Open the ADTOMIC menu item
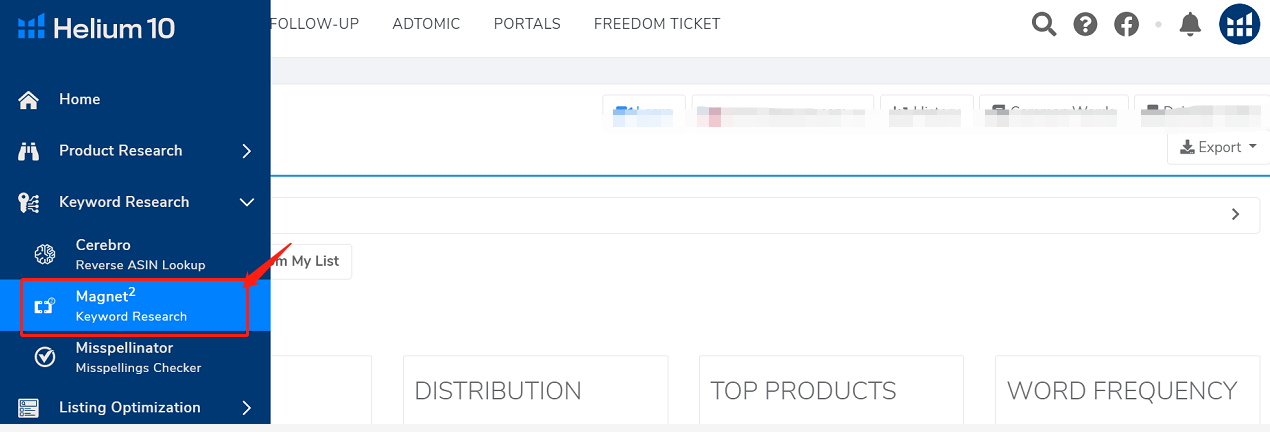1270x432 pixels. pos(426,24)
